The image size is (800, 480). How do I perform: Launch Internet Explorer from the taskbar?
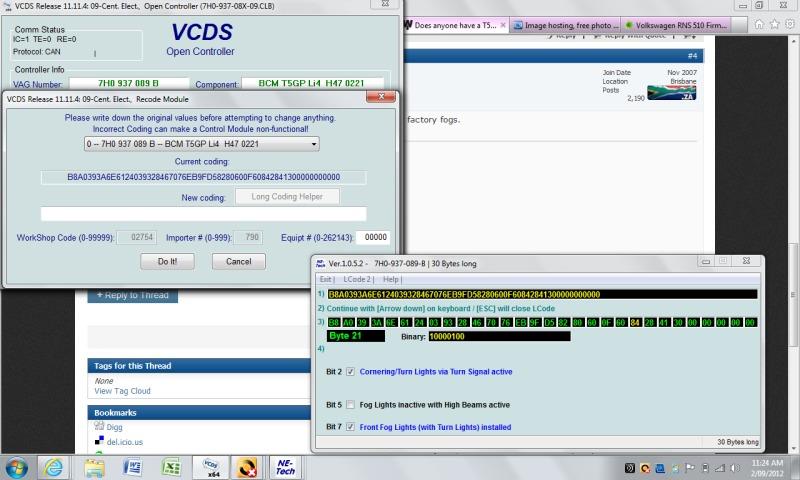tap(53, 467)
